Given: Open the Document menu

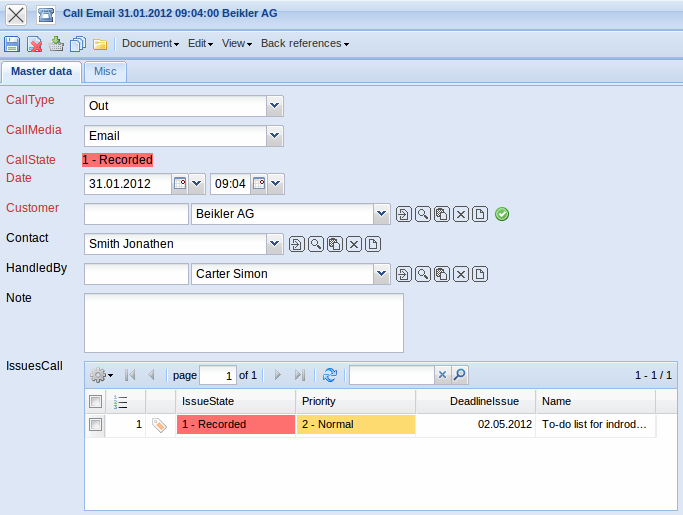Looking at the screenshot, I should click(x=150, y=44).
